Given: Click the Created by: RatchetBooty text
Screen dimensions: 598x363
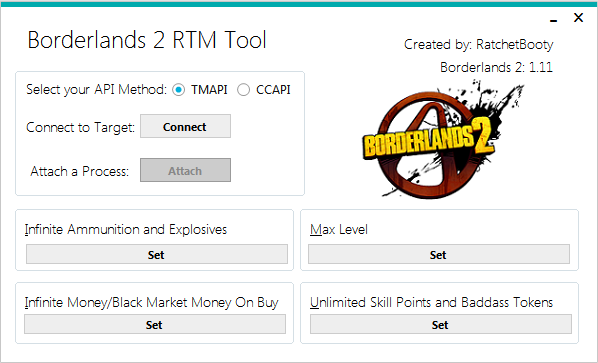Looking at the screenshot, I should pos(478,45).
